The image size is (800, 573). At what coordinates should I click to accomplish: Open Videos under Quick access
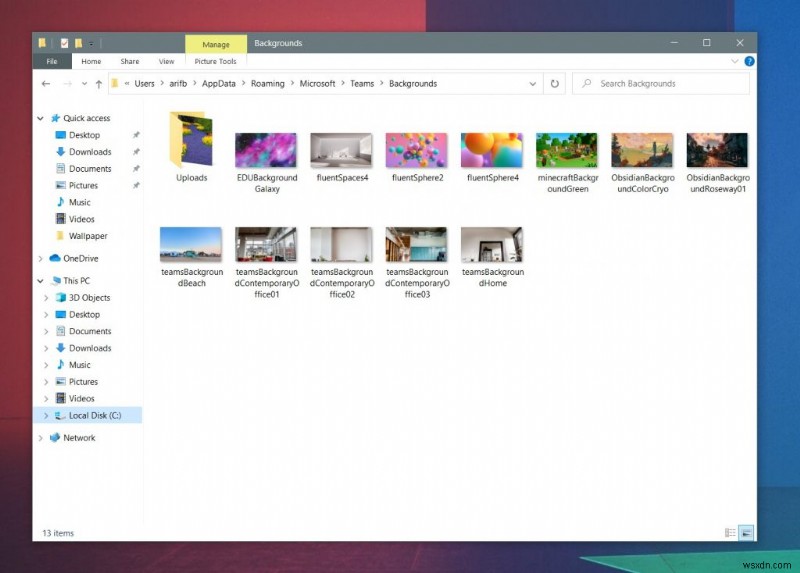[x=82, y=219]
